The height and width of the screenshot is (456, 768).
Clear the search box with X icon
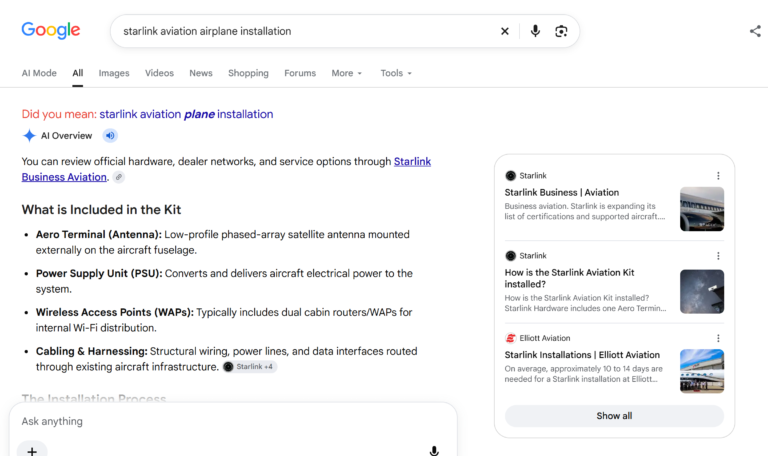(504, 31)
